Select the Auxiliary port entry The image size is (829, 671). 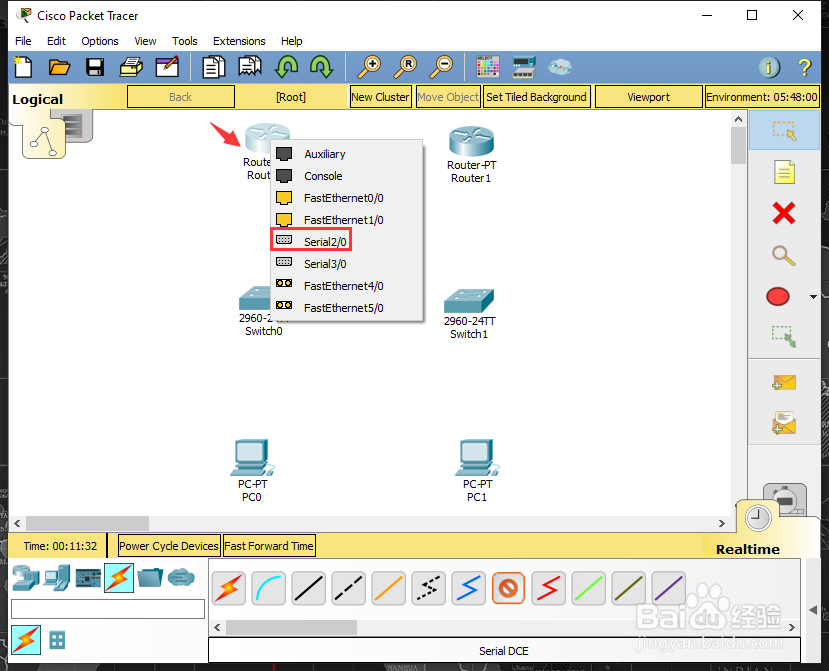coord(346,154)
